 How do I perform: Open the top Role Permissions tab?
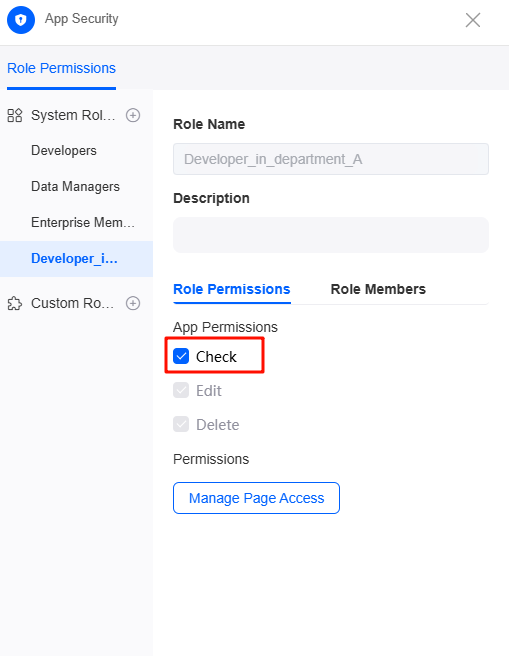point(61,68)
